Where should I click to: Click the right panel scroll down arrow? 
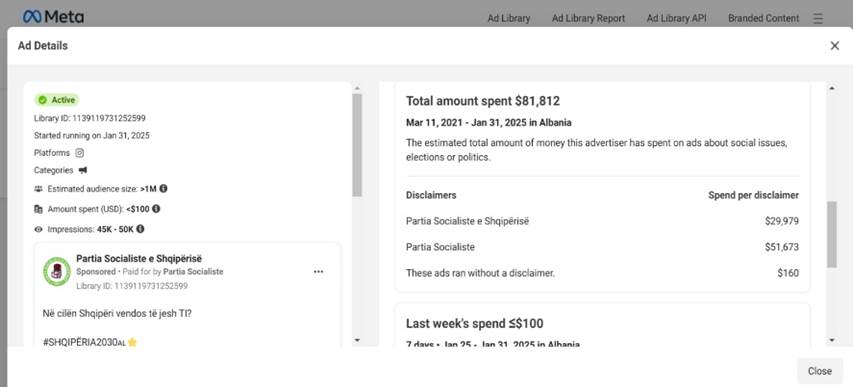(x=832, y=340)
